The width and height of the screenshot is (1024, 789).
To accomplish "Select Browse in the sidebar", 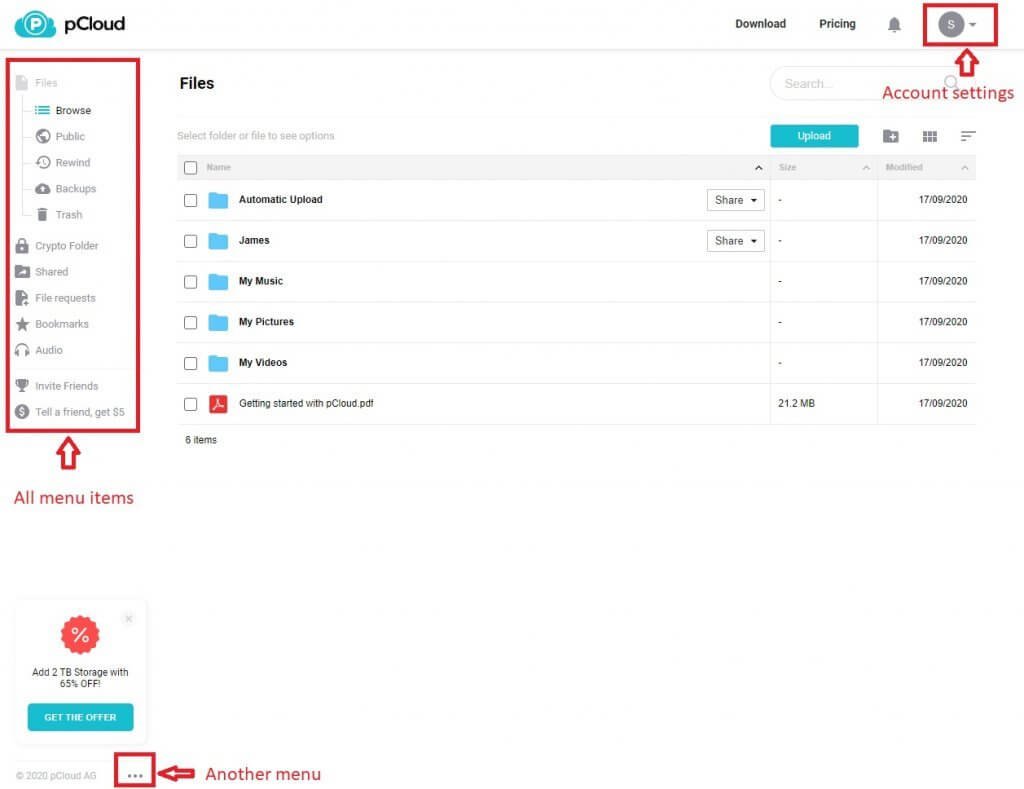I will tap(73, 110).
